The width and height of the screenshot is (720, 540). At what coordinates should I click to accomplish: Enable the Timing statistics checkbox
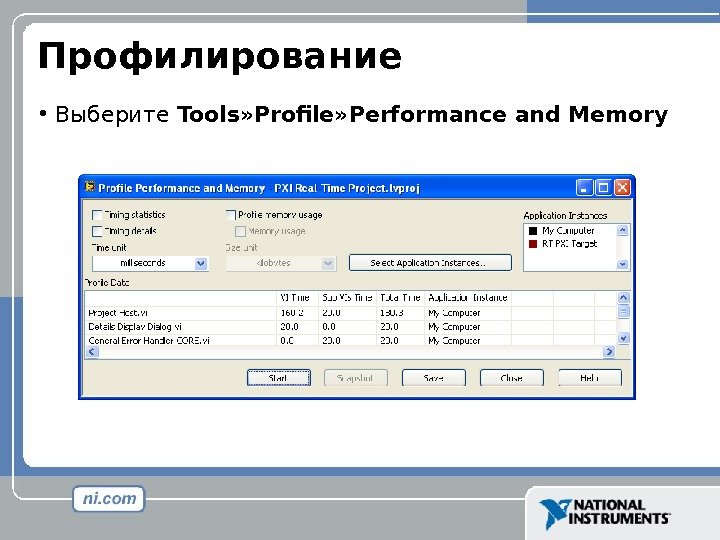[x=97, y=215]
